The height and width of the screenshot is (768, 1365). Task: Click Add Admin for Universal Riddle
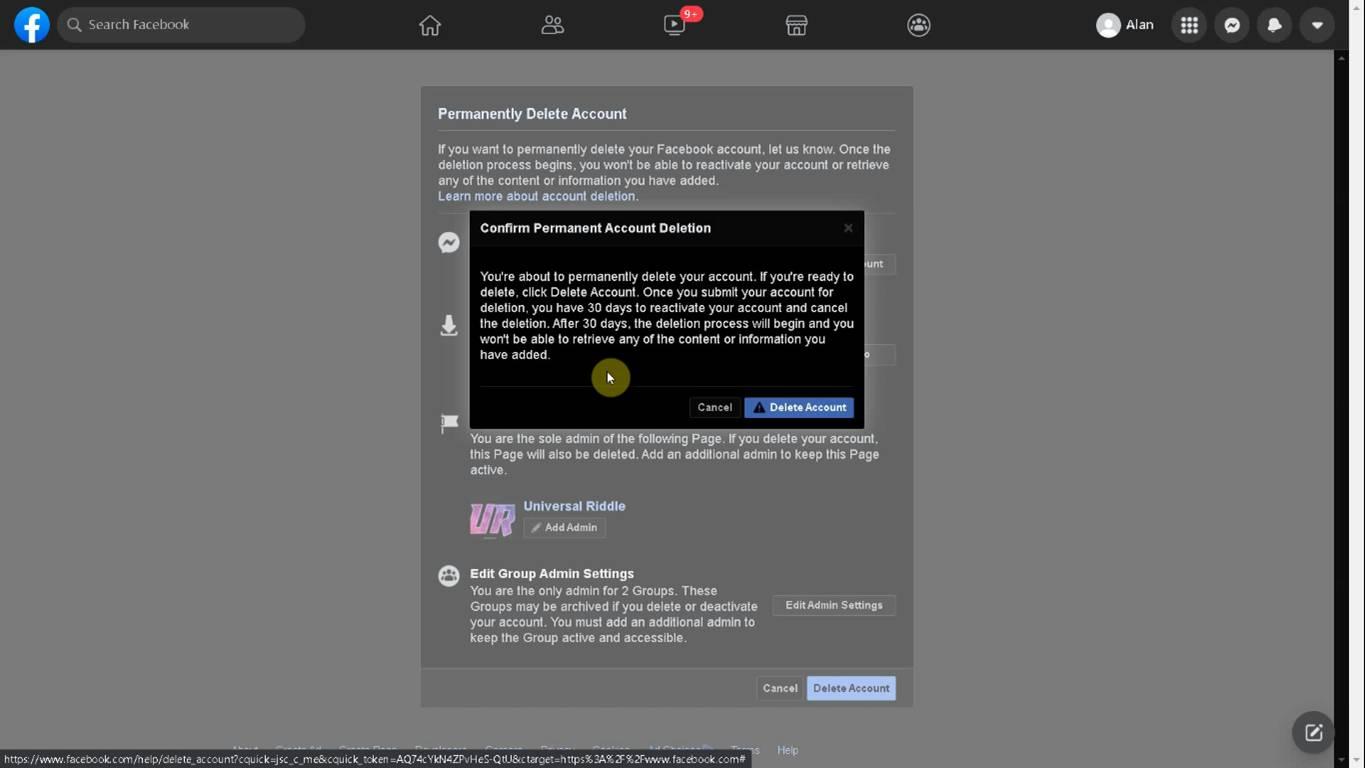pos(564,527)
